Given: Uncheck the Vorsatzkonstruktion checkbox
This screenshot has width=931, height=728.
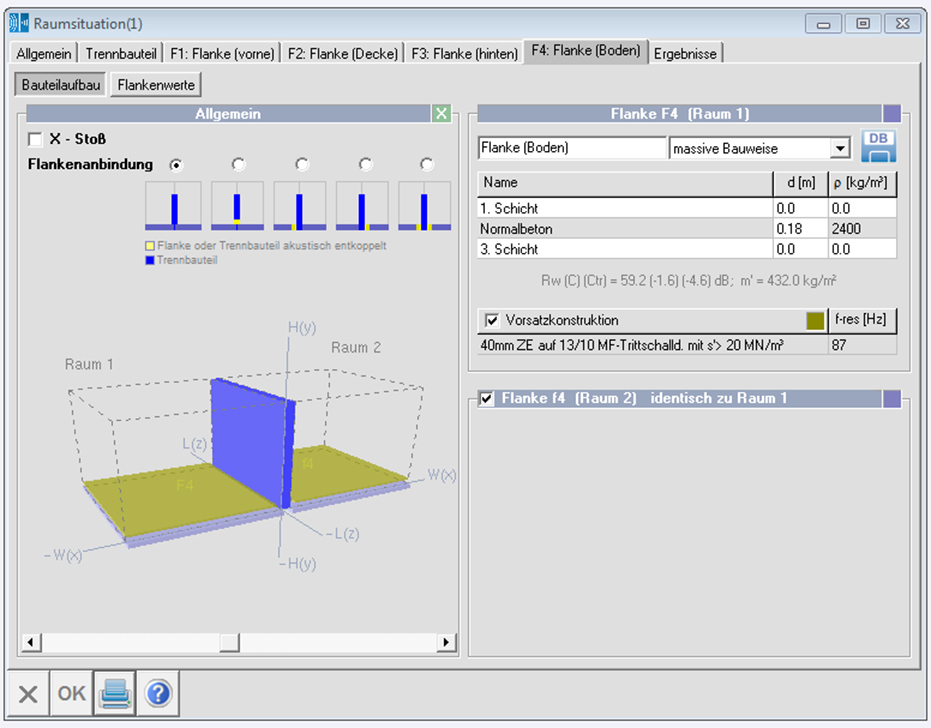Looking at the screenshot, I should [x=491, y=320].
